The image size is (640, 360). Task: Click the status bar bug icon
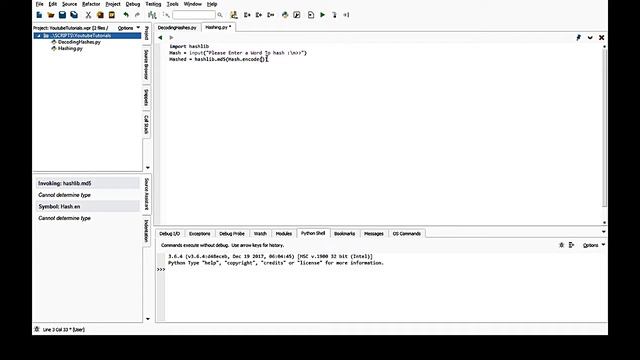[37, 329]
